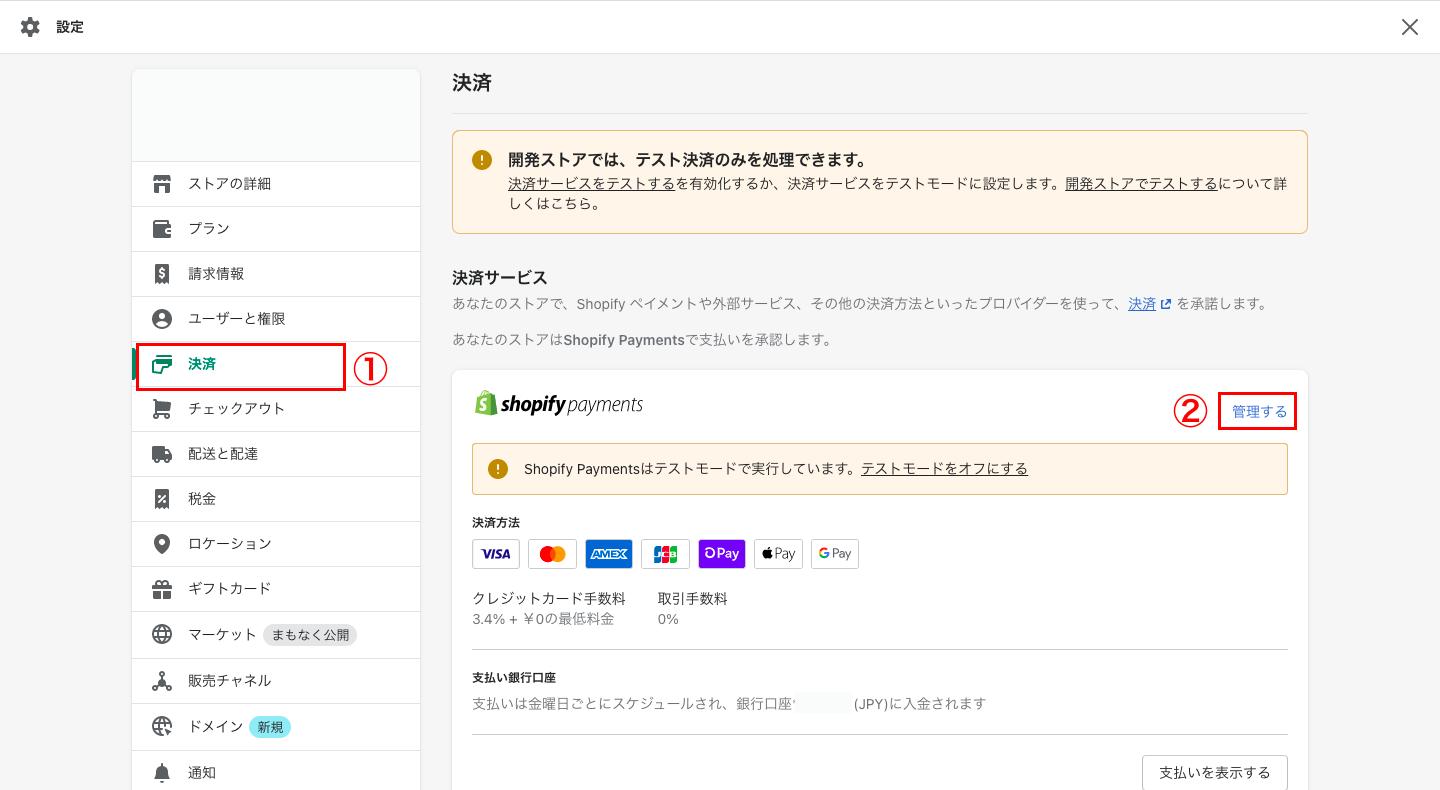Viewport: 1440px width, 790px height.
Task: Click the 新規 badge next to ドメイン
Action: tap(270, 727)
